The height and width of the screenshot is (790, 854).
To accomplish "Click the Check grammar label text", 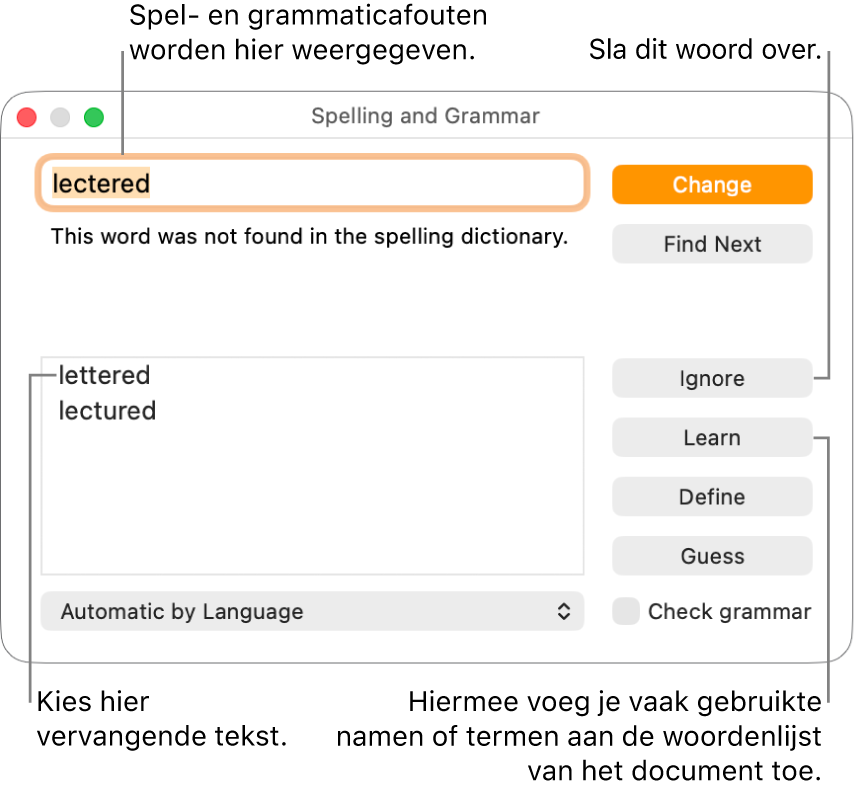I will click(730, 611).
